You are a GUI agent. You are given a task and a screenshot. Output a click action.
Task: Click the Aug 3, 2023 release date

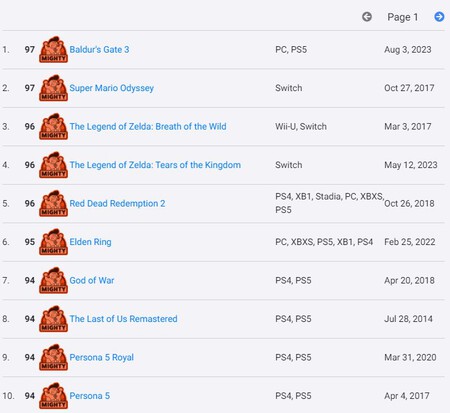[408, 49]
